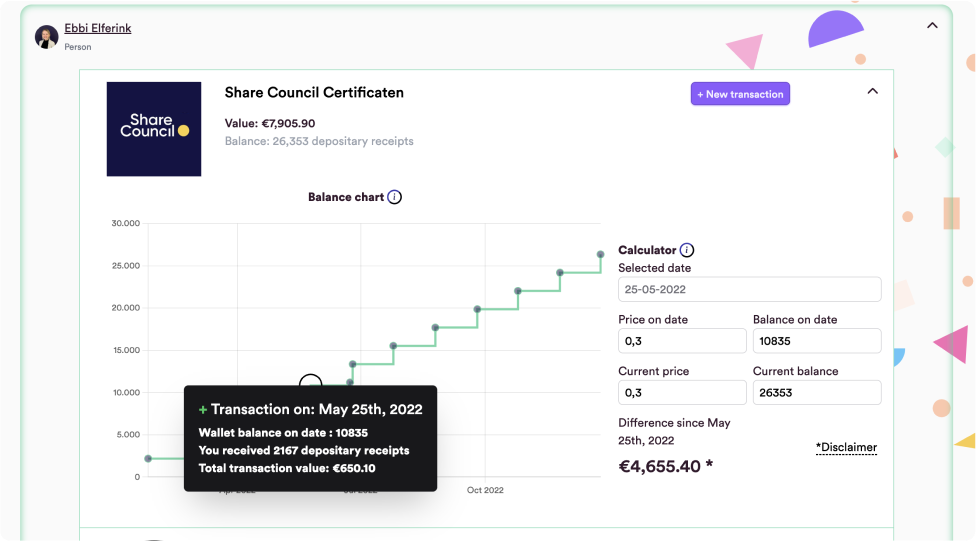Click 'Balance: 26,353 depositary receipts' text
This screenshot has width=976, height=541.
[319, 141]
